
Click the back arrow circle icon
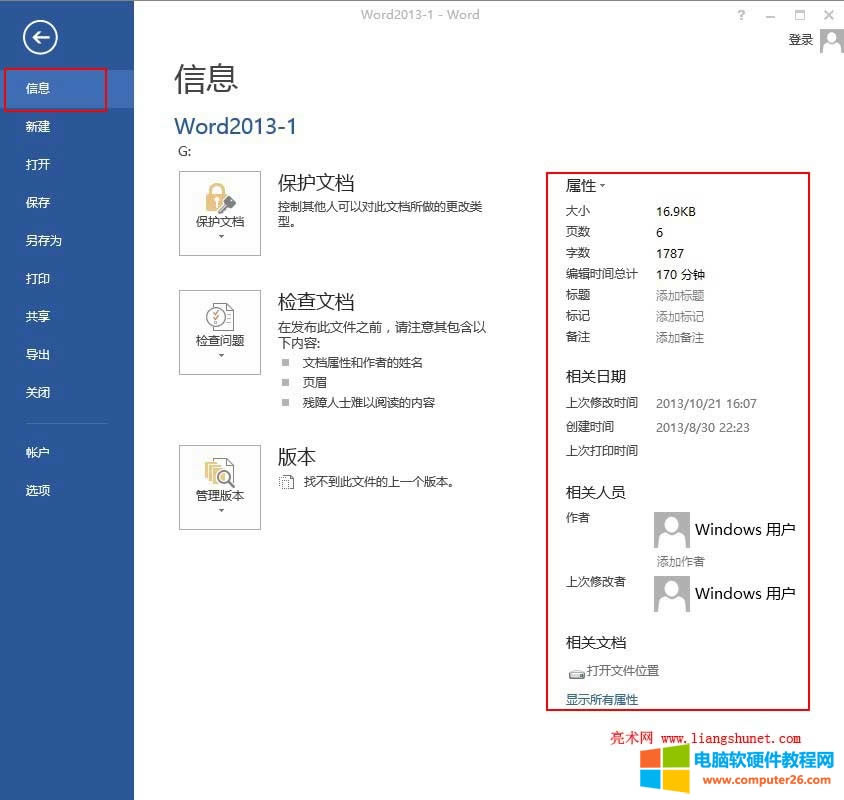[x=41, y=38]
